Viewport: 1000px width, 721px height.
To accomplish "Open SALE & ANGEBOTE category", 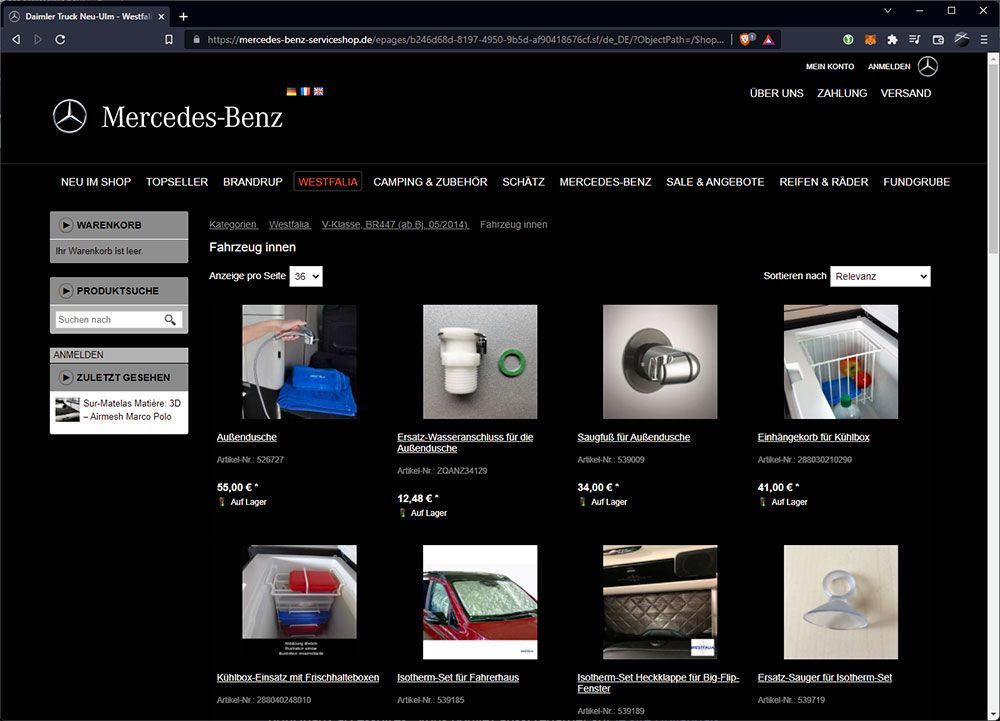I will click(715, 182).
